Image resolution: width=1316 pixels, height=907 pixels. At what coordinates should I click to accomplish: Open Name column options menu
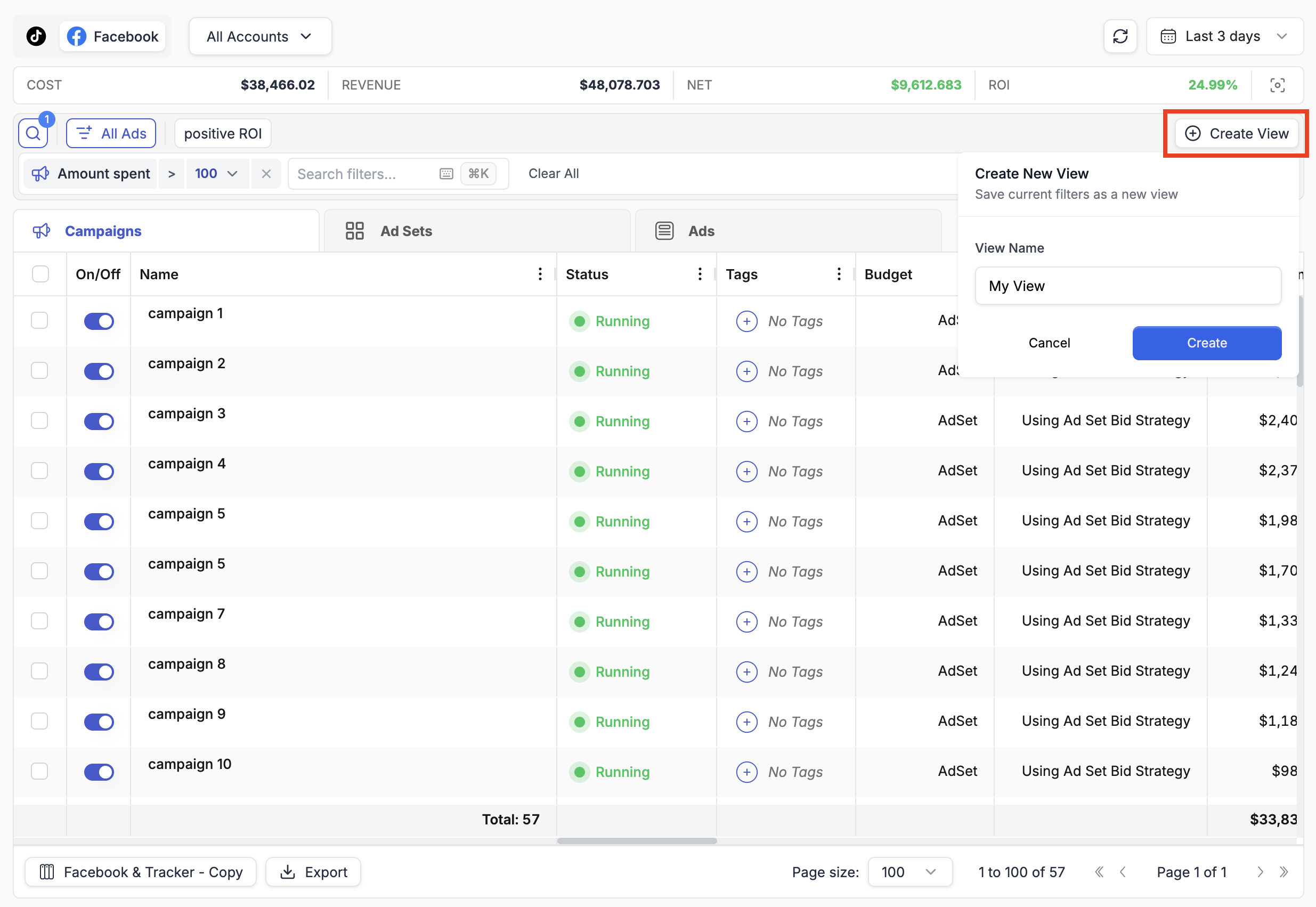pos(540,274)
